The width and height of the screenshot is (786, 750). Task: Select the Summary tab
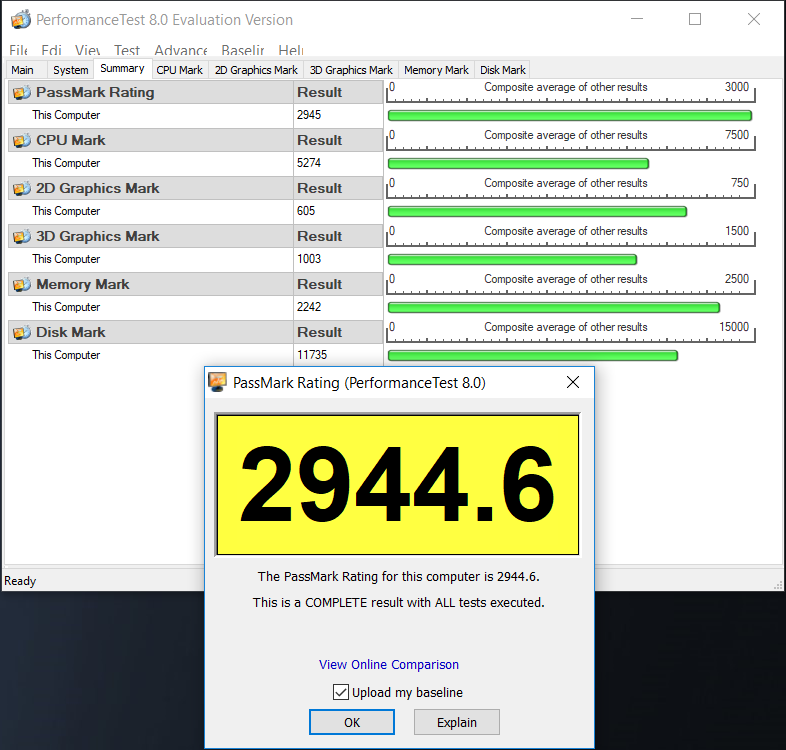pos(122,69)
